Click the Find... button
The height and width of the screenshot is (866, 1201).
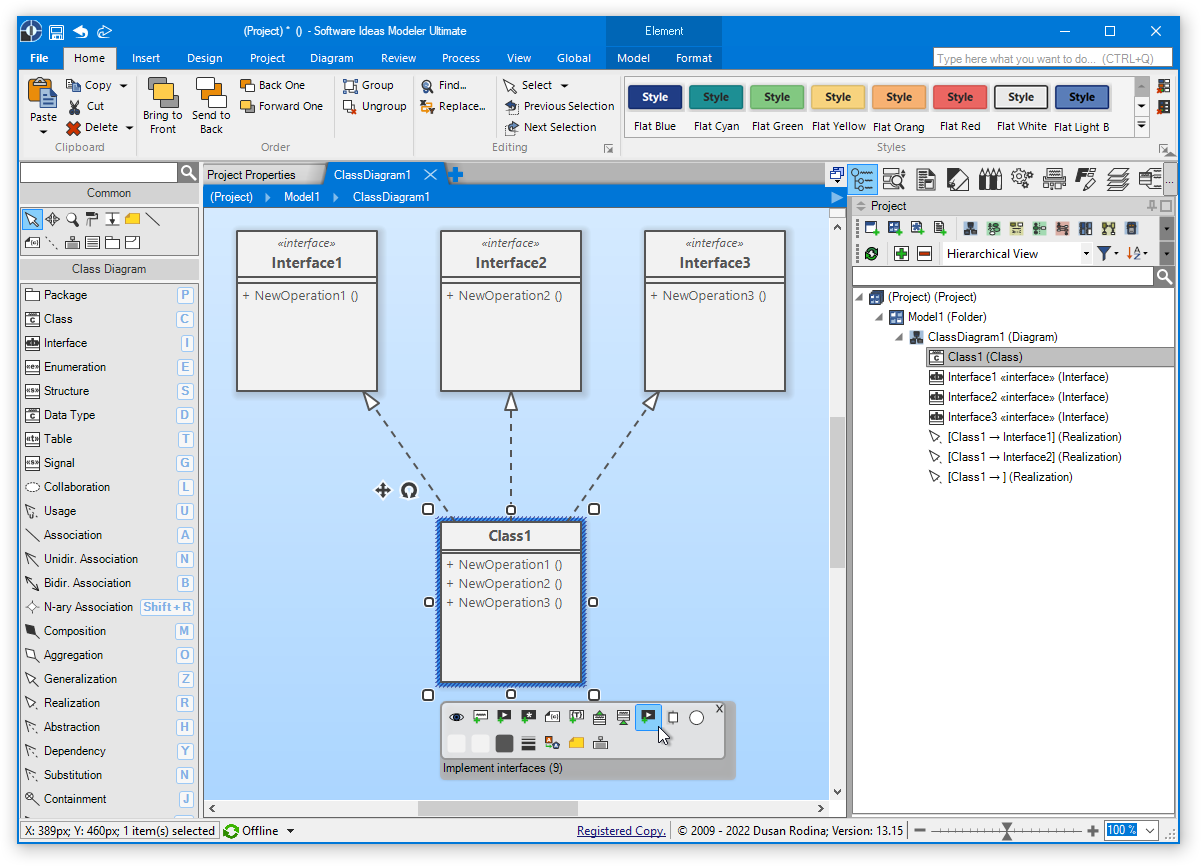click(x=444, y=86)
